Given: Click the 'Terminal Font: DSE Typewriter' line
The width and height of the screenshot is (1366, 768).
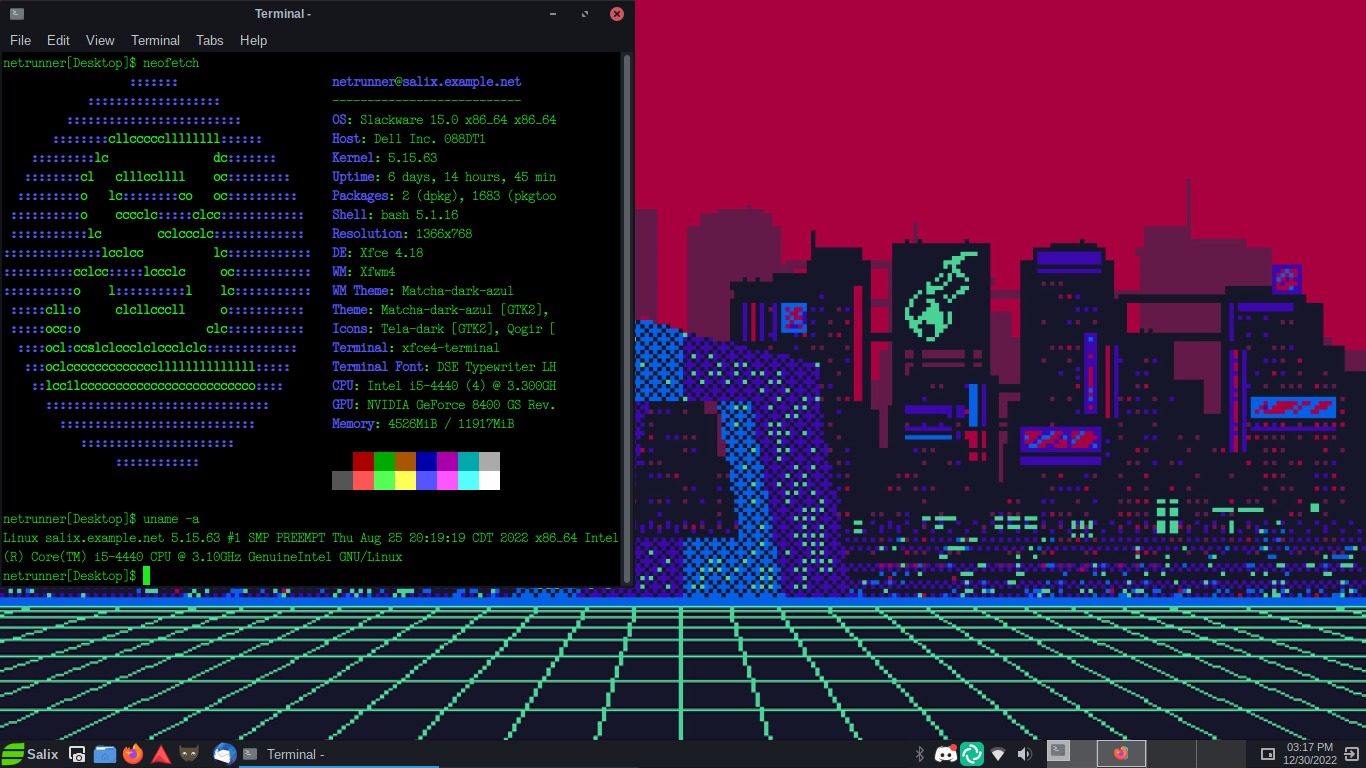Looking at the screenshot, I should [444, 367].
